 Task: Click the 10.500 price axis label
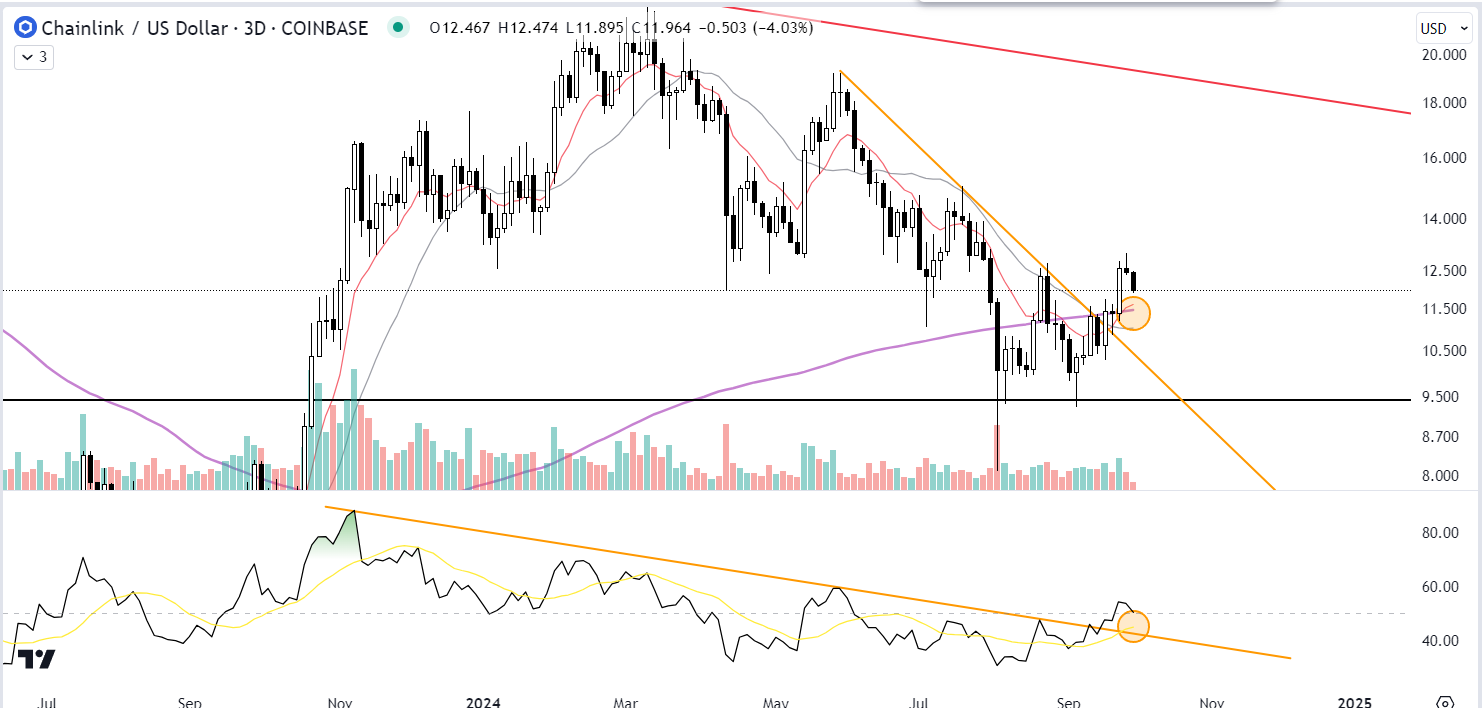coord(1443,350)
